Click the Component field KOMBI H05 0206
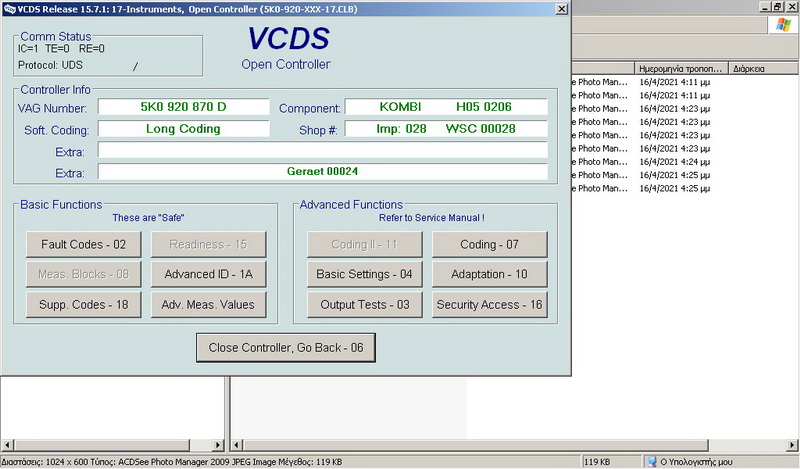800x469 pixels. (x=446, y=107)
